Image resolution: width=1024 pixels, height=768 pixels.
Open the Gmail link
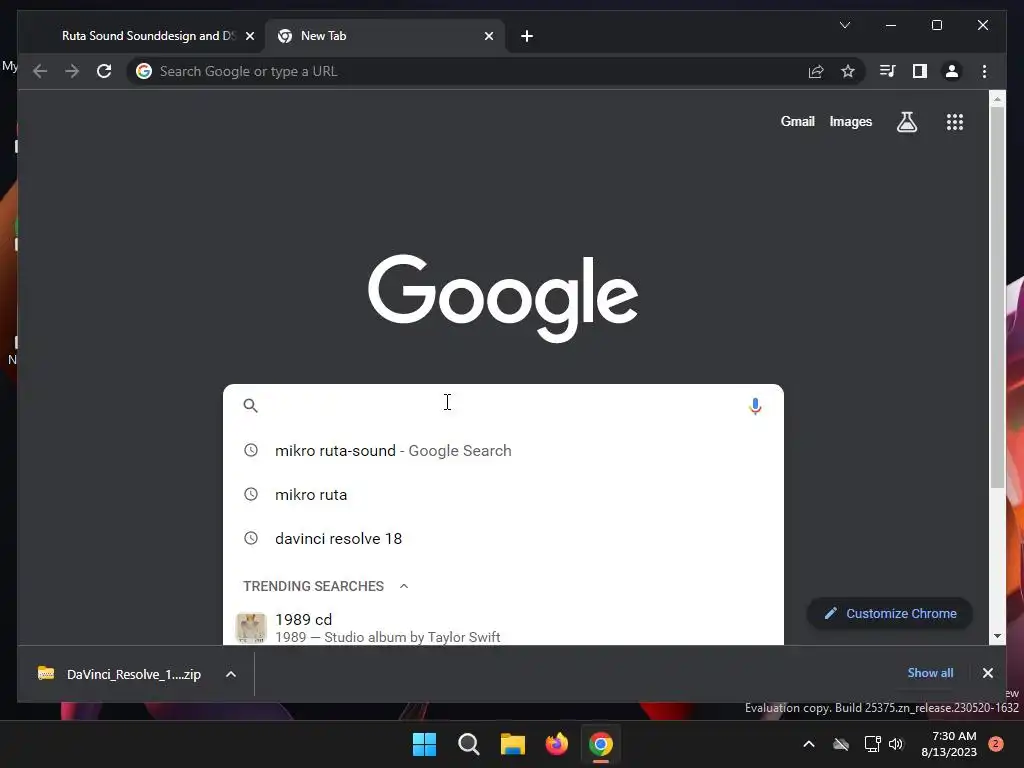pos(797,121)
